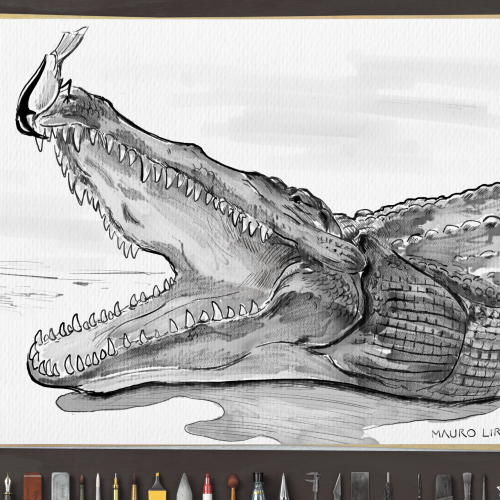Click the crocodile drawing canvas
500x500 pixels.
(x=250, y=232)
